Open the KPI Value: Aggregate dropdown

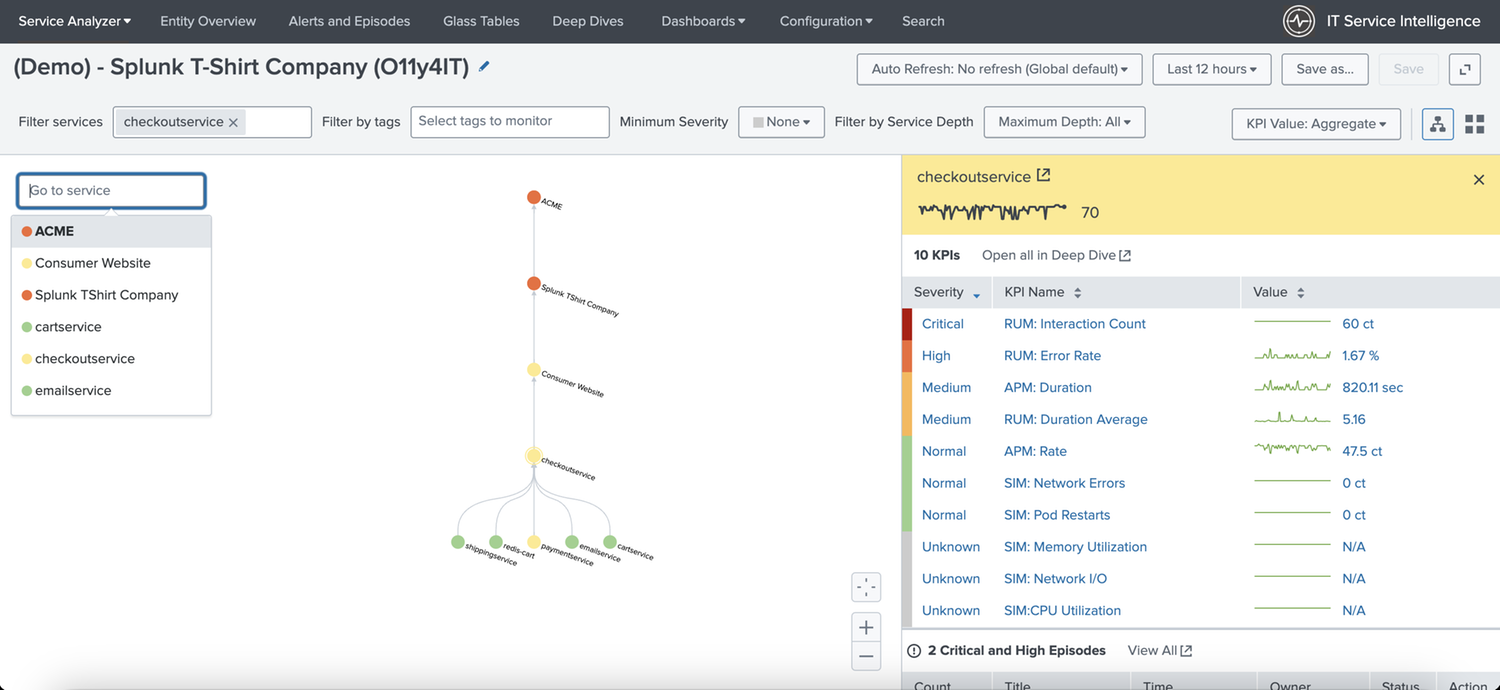coord(1316,124)
